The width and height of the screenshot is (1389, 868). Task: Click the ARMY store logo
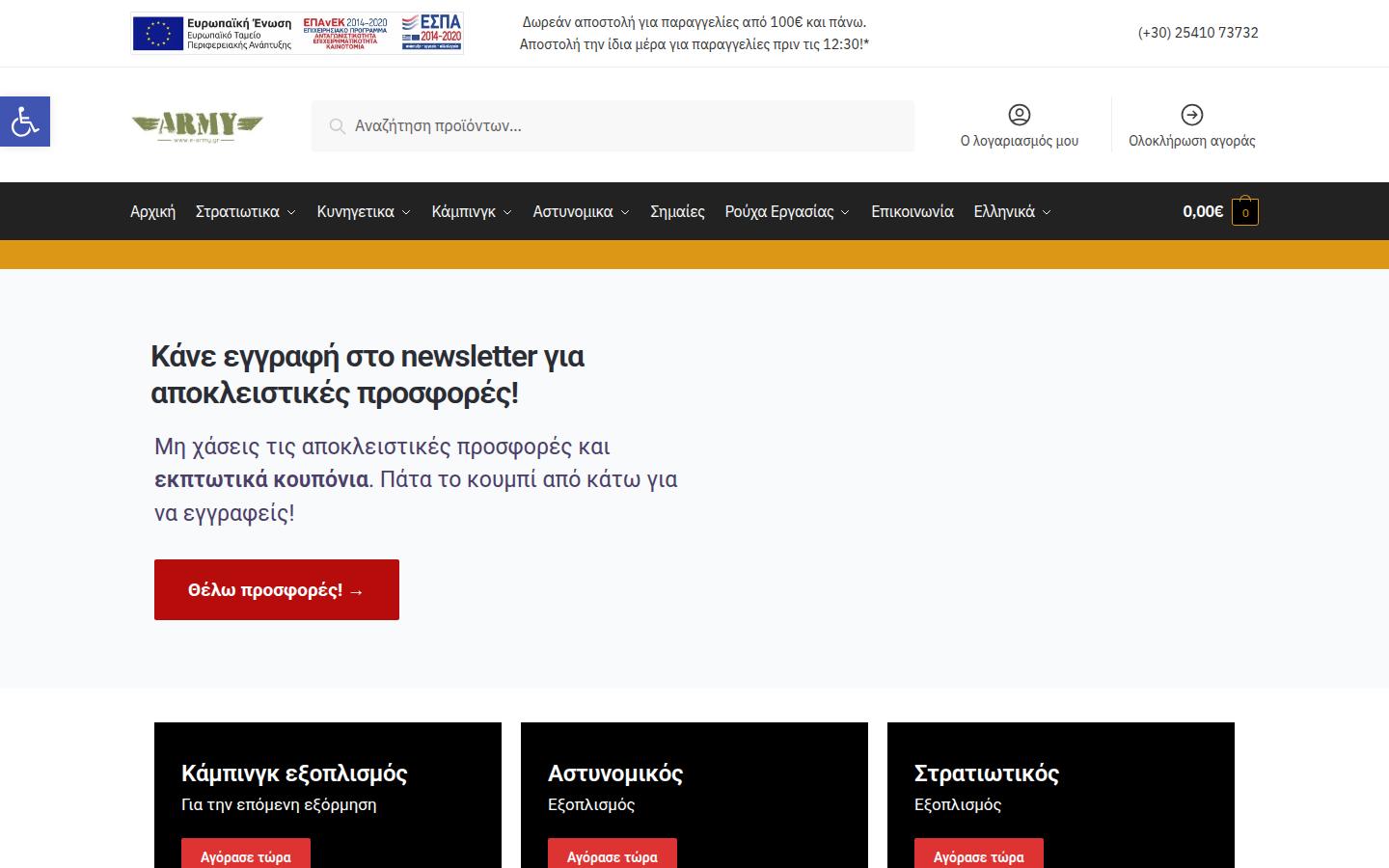tap(197, 126)
